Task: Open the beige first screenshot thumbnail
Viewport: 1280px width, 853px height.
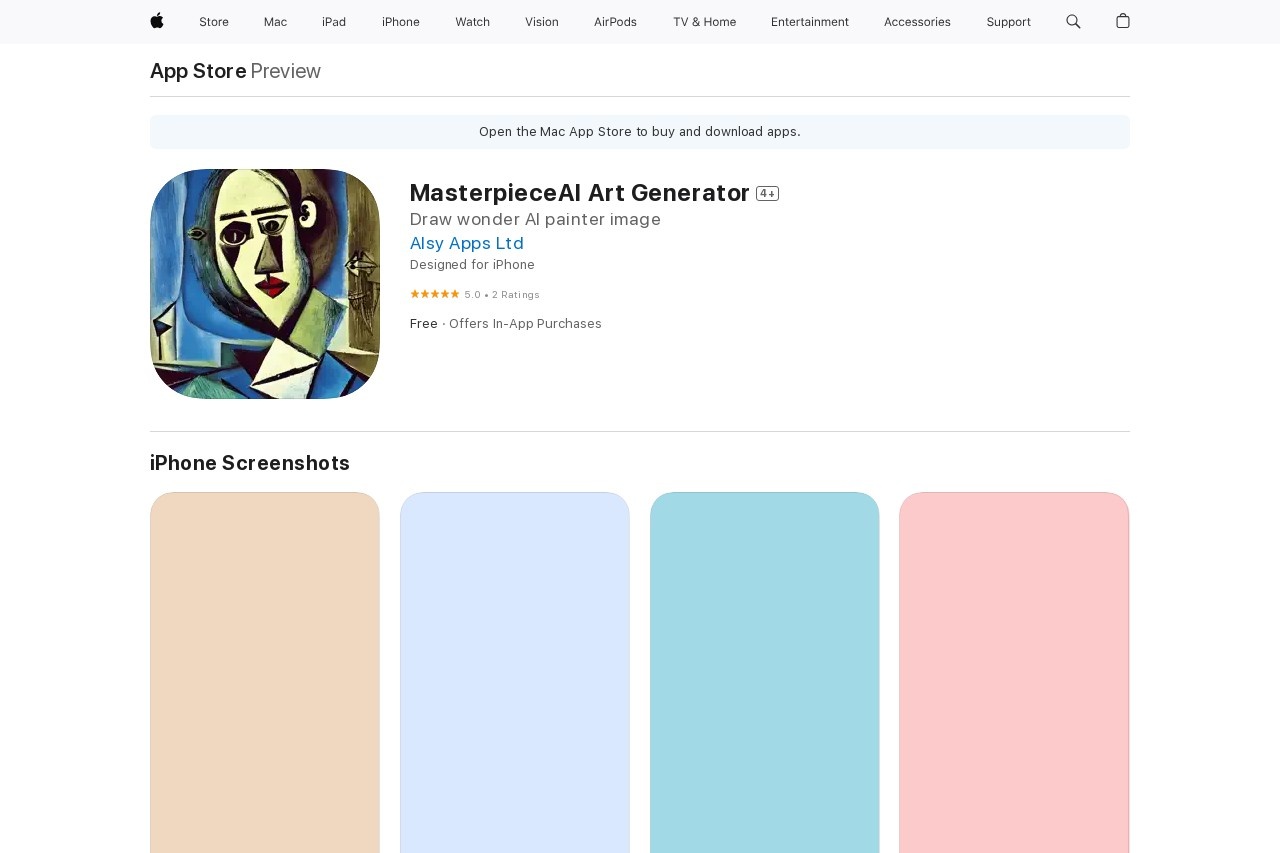Action: coord(265,672)
